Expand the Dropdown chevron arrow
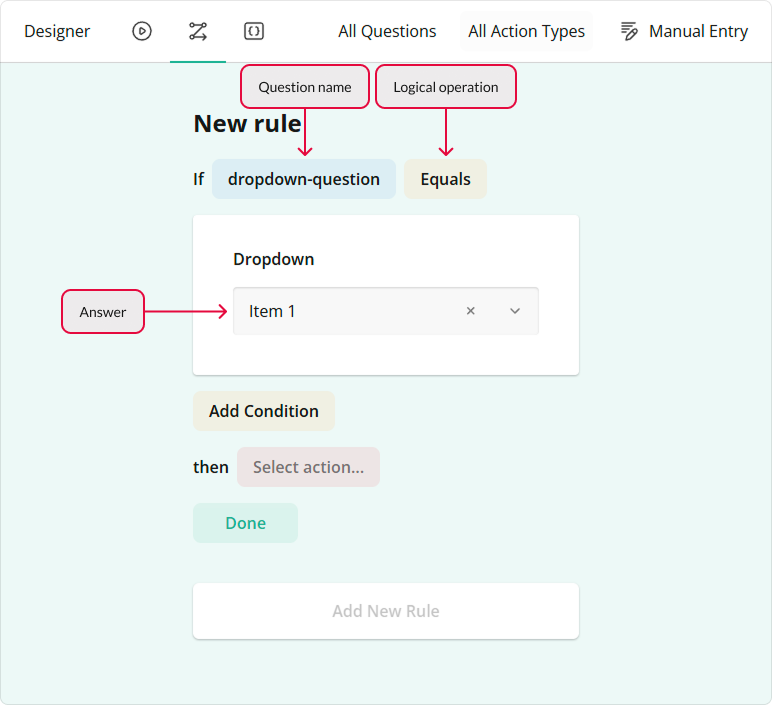 (515, 311)
